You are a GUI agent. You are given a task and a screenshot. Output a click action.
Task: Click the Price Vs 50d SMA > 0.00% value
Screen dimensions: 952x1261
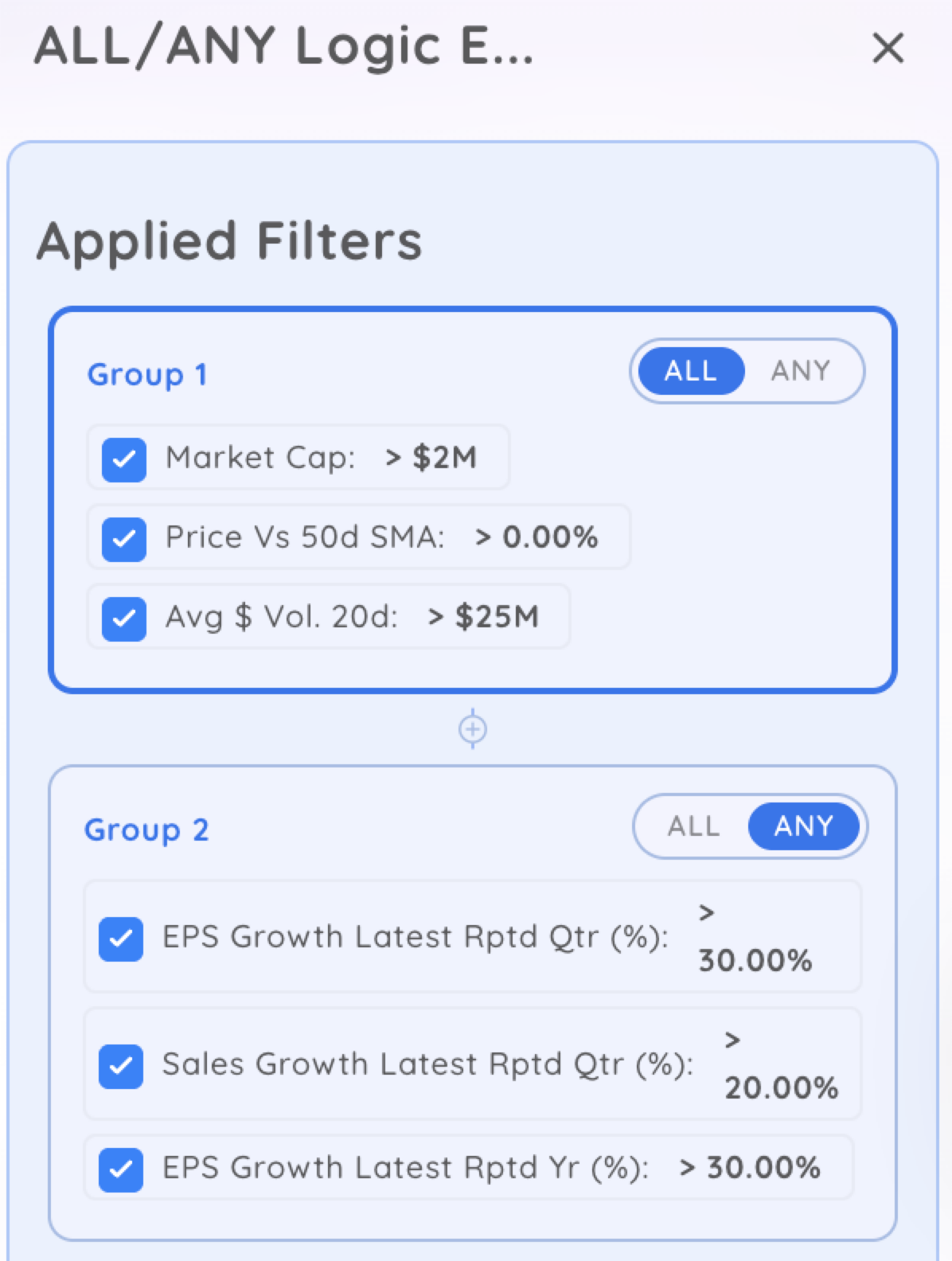(536, 537)
